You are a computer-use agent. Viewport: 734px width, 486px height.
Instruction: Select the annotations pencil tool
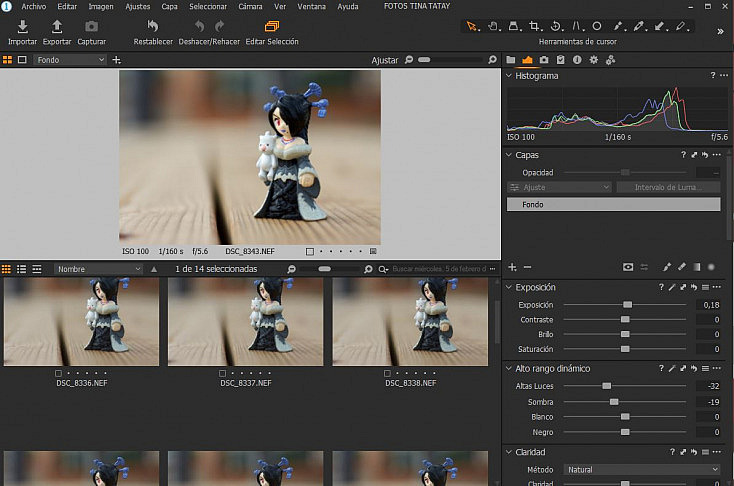(x=681, y=26)
